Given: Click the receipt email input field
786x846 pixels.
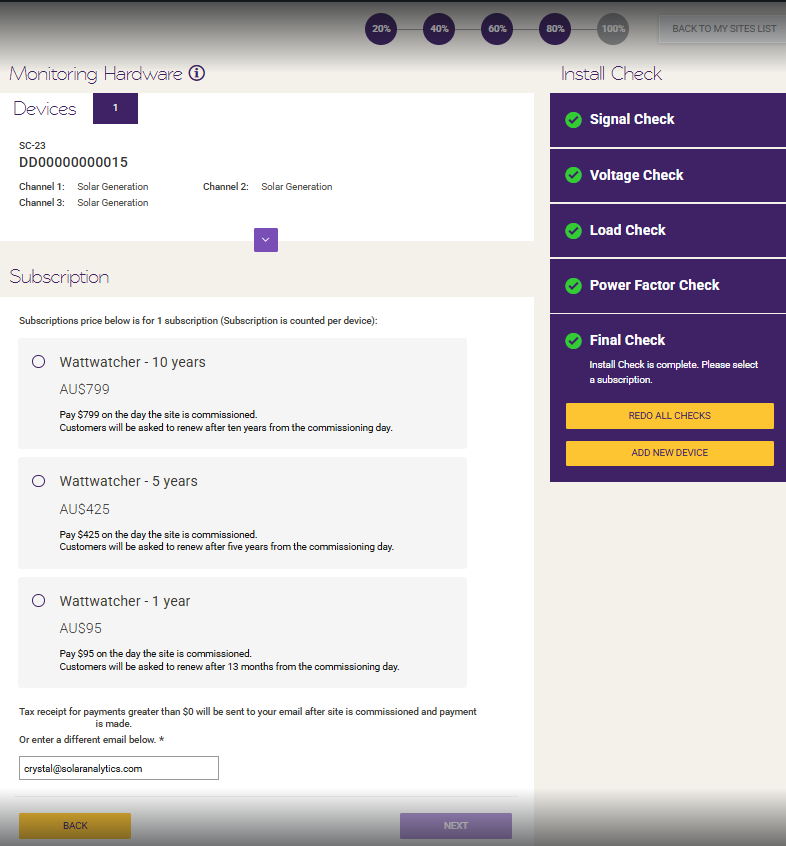Looking at the screenshot, I should click(x=119, y=768).
